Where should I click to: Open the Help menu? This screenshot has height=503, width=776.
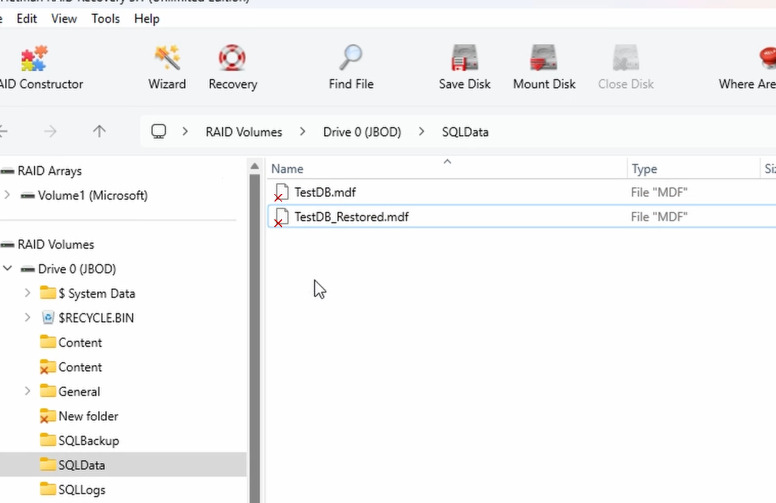click(x=146, y=19)
